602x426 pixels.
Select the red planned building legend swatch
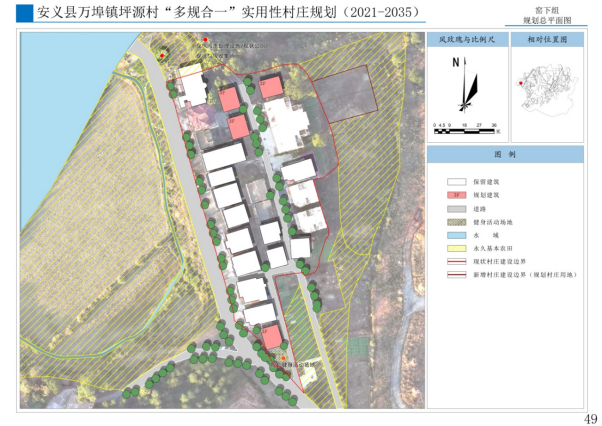click(455, 195)
